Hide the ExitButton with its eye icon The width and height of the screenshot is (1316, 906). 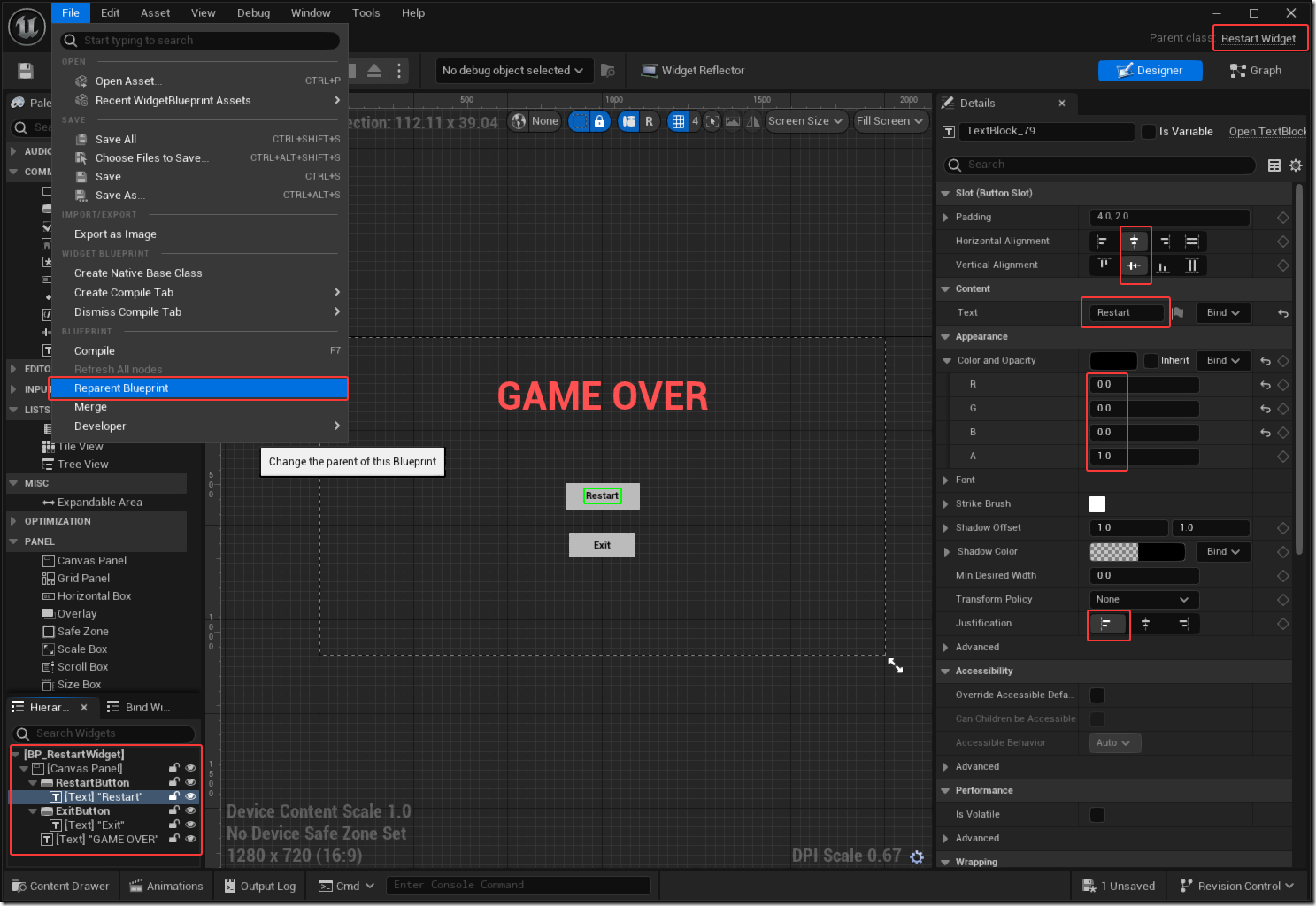190,811
